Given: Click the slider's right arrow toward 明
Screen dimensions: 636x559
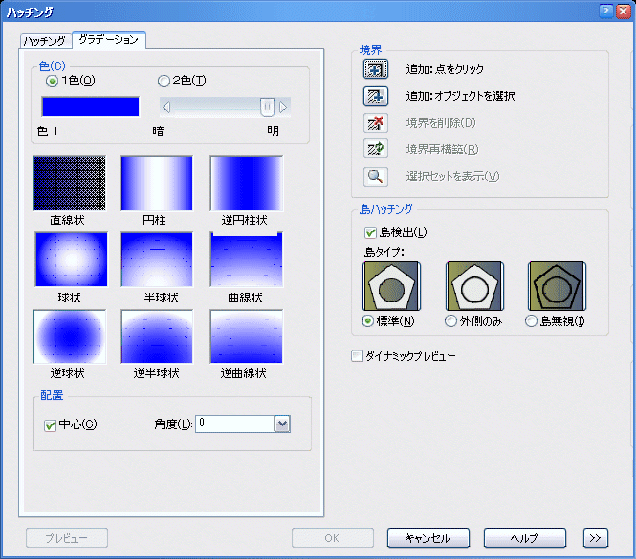Looking at the screenshot, I should pos(283,107).
